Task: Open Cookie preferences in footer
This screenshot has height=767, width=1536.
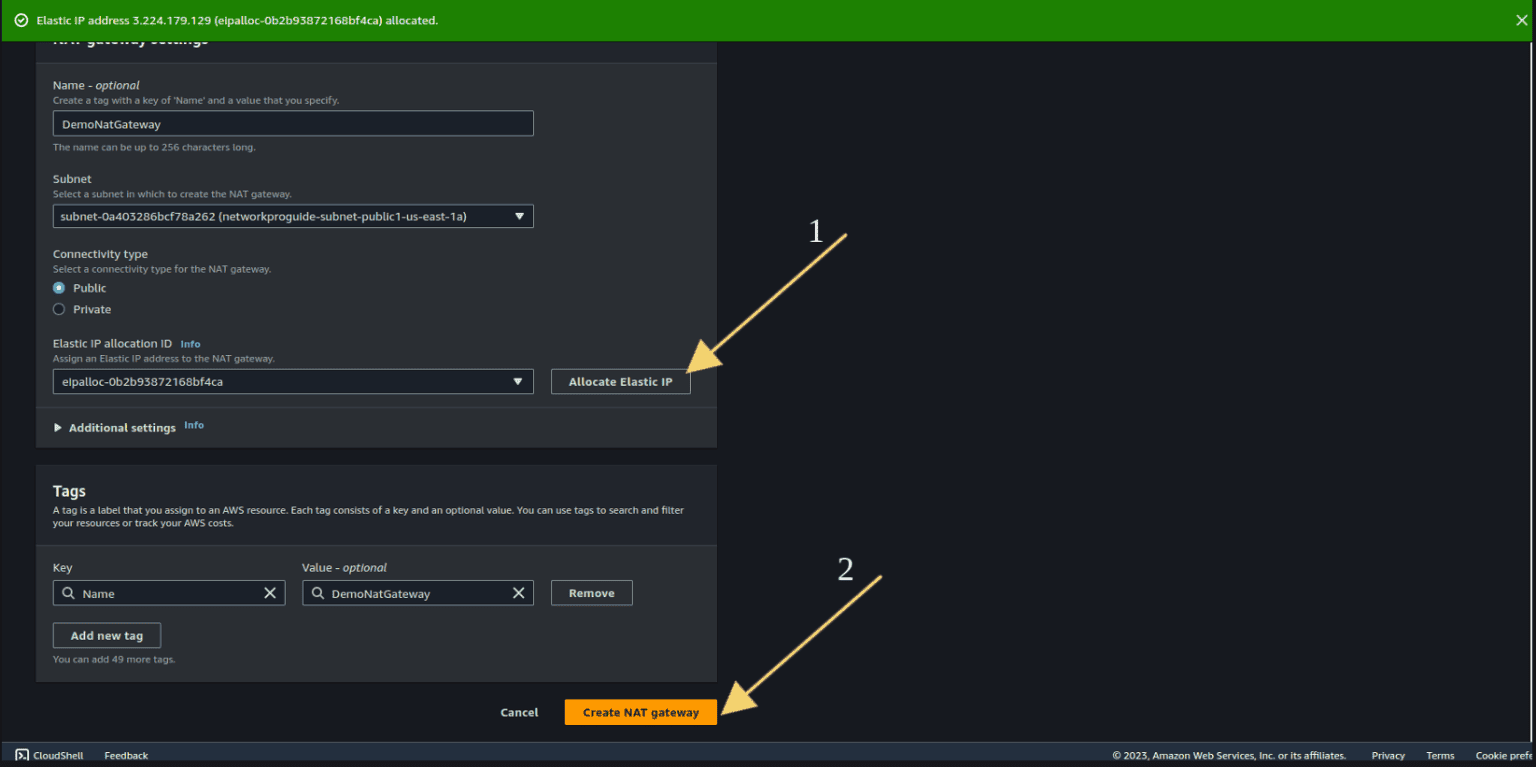Action: pos(1505,755)
